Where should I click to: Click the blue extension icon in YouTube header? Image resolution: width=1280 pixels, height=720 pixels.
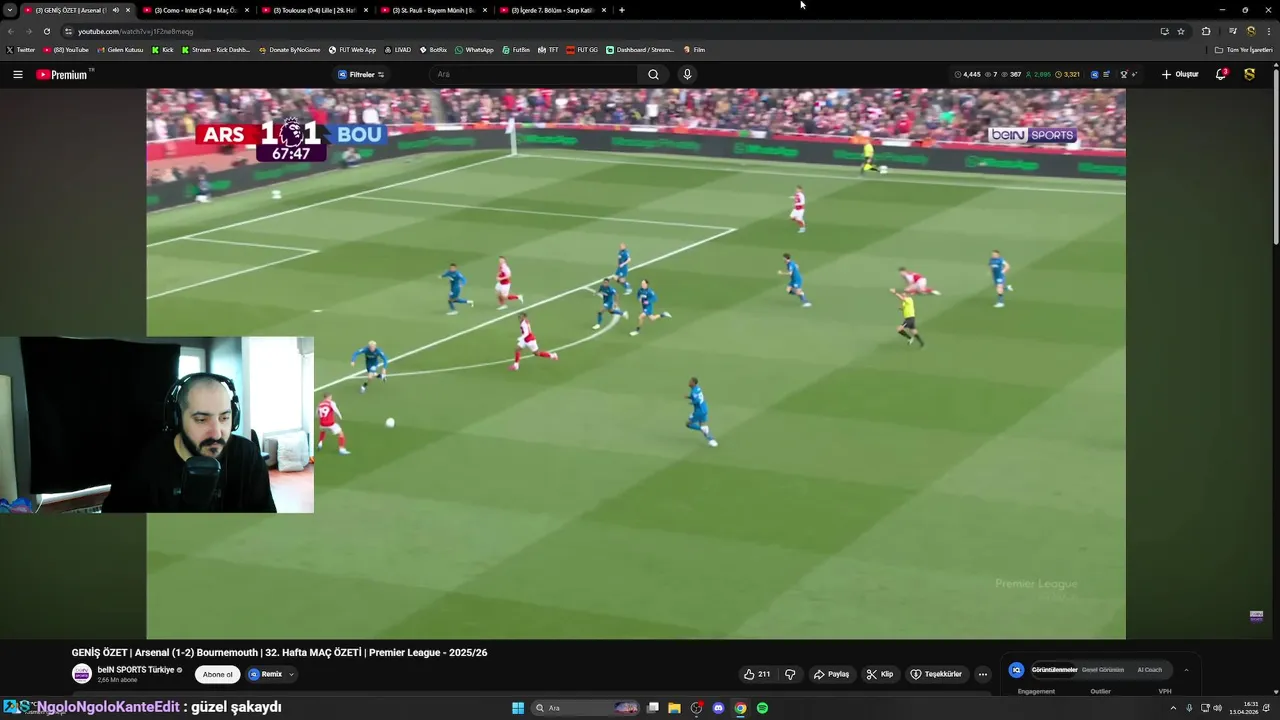click(x=1094, y=74)
